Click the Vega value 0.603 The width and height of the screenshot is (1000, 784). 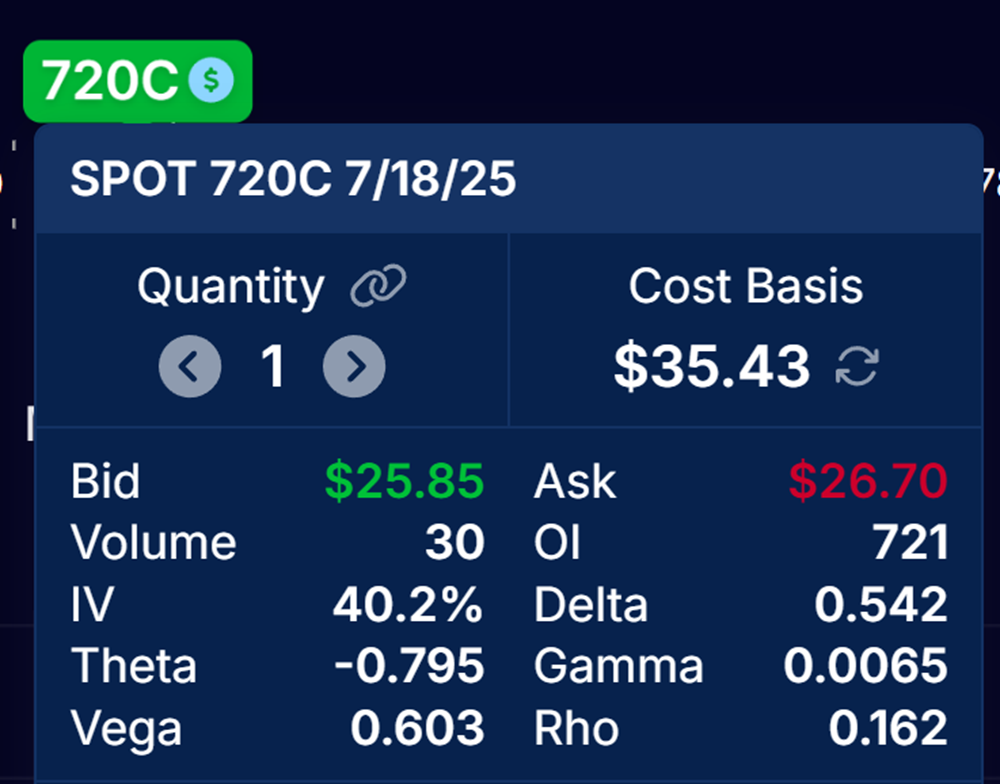click(x=417, y=727)
